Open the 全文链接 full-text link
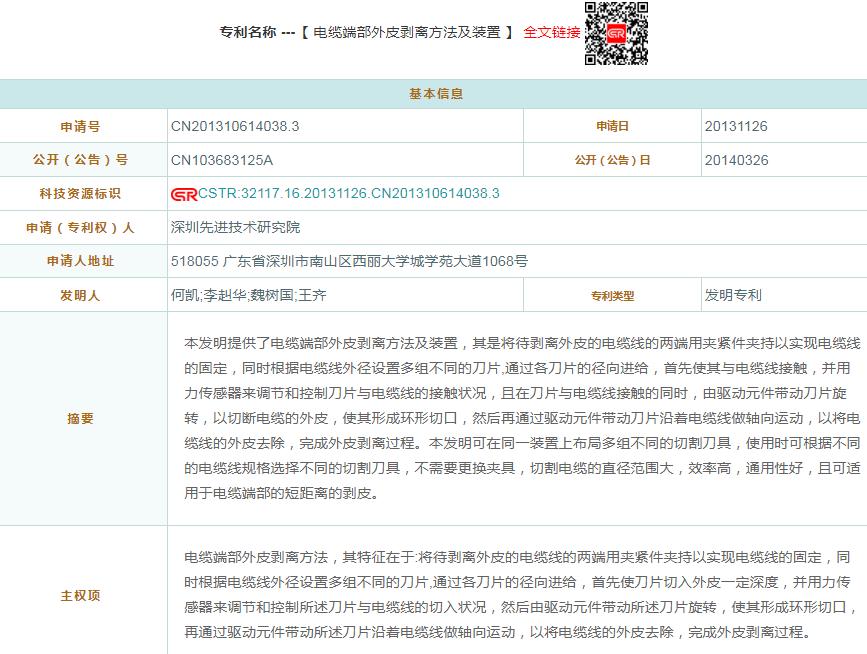 [551, 32]
